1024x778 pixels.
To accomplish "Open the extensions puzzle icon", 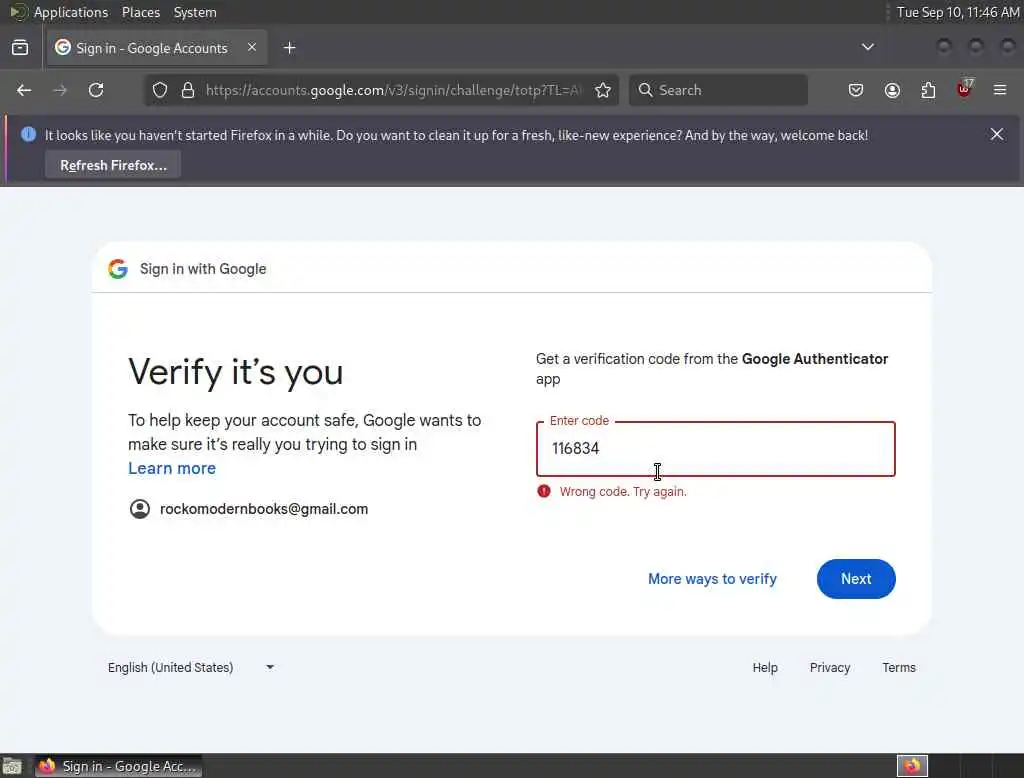I will click(928, 90).
